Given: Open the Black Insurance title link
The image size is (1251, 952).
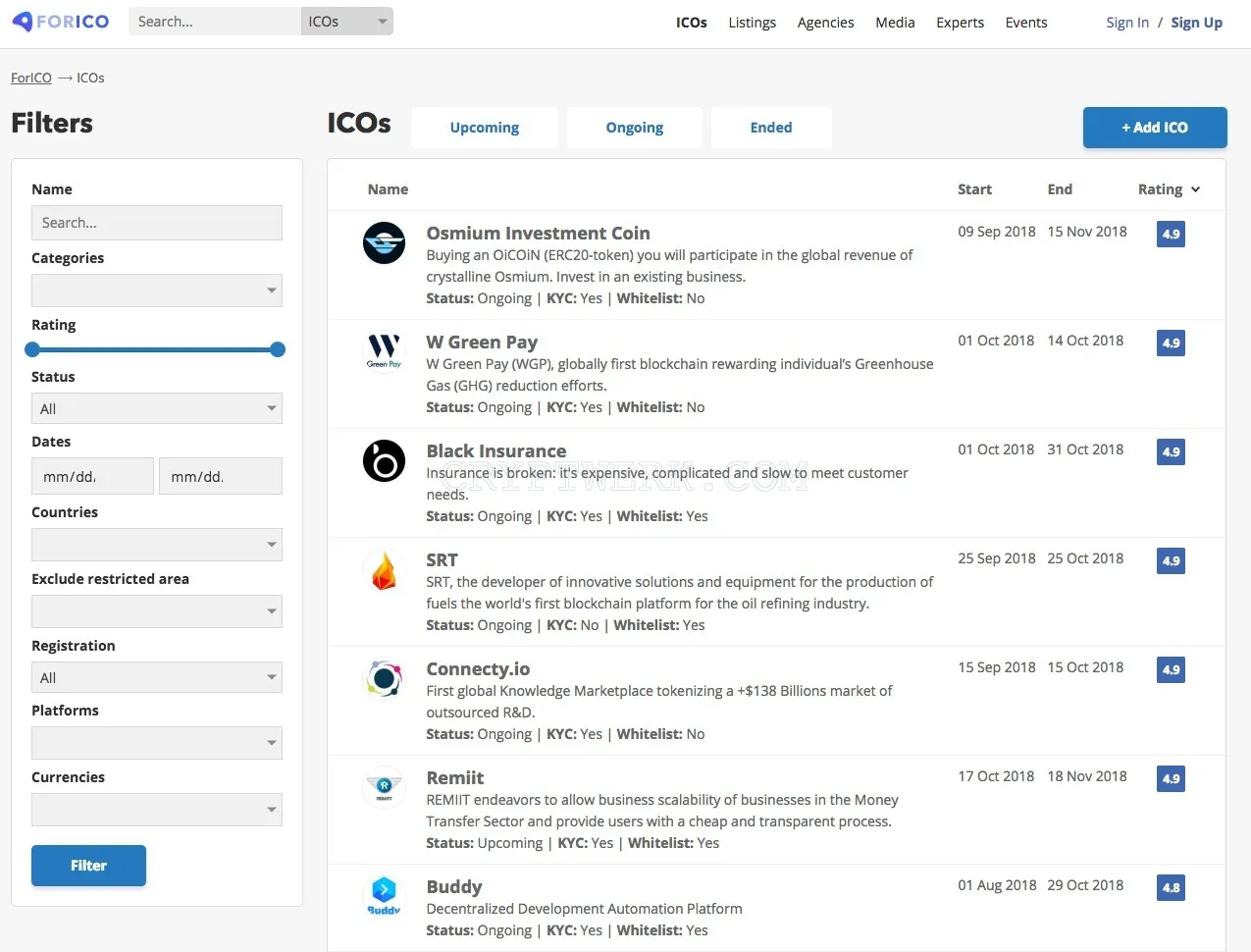Looking at the screenshot, I should coord(496,450).
